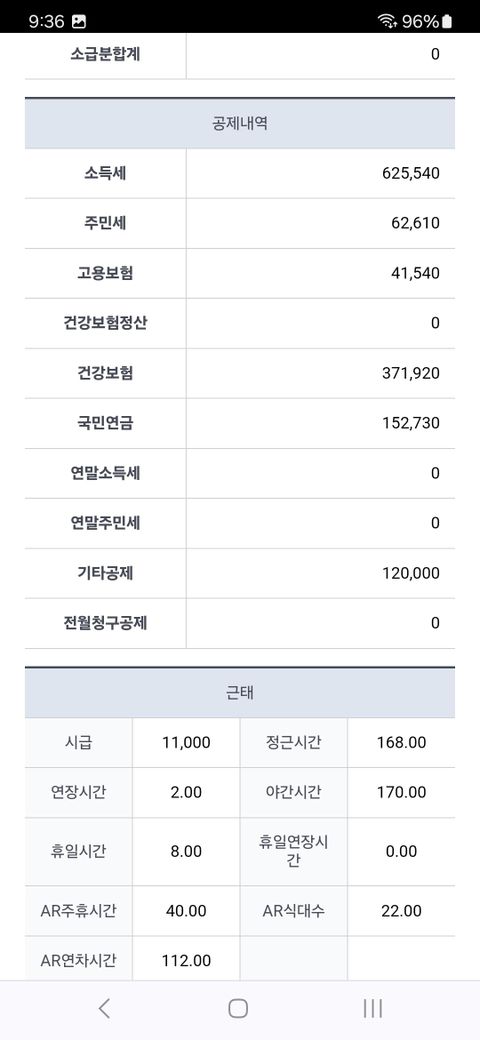This screenshot has height=1040, width=480.
Task: Tap the 공제내역 section header
Action: (x=240, y=123)
